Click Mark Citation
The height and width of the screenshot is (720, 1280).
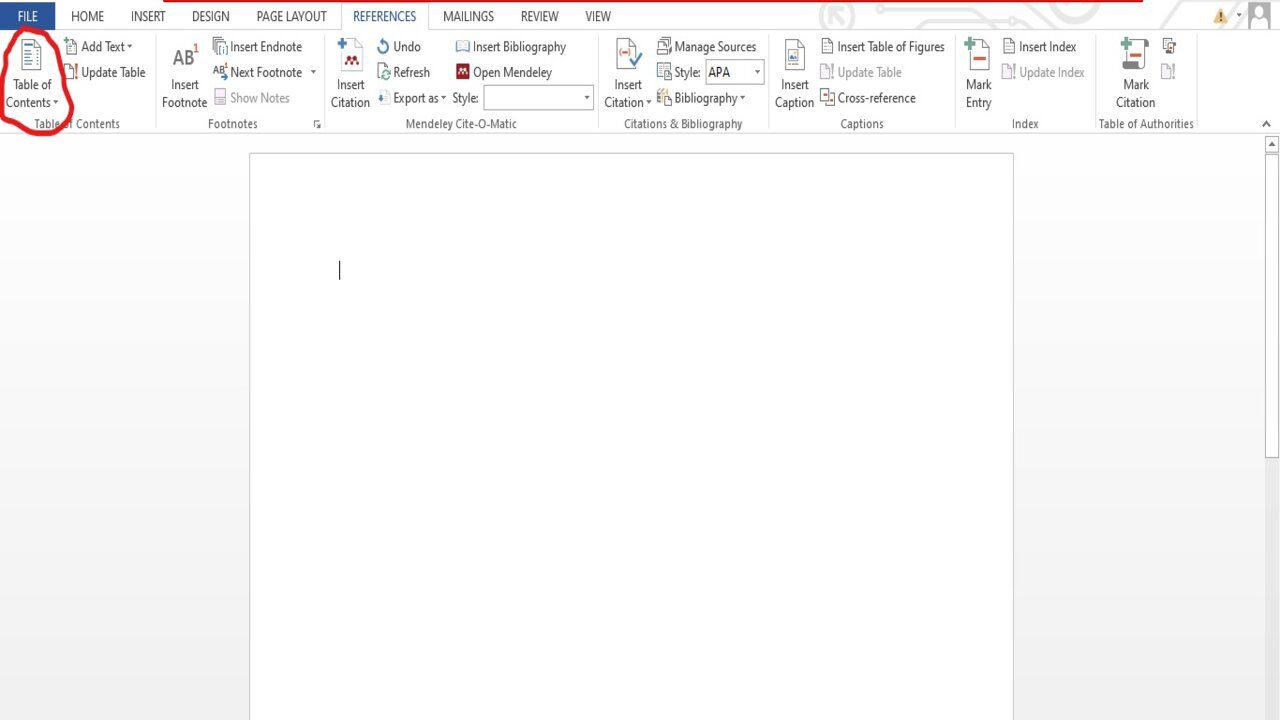1135,75
